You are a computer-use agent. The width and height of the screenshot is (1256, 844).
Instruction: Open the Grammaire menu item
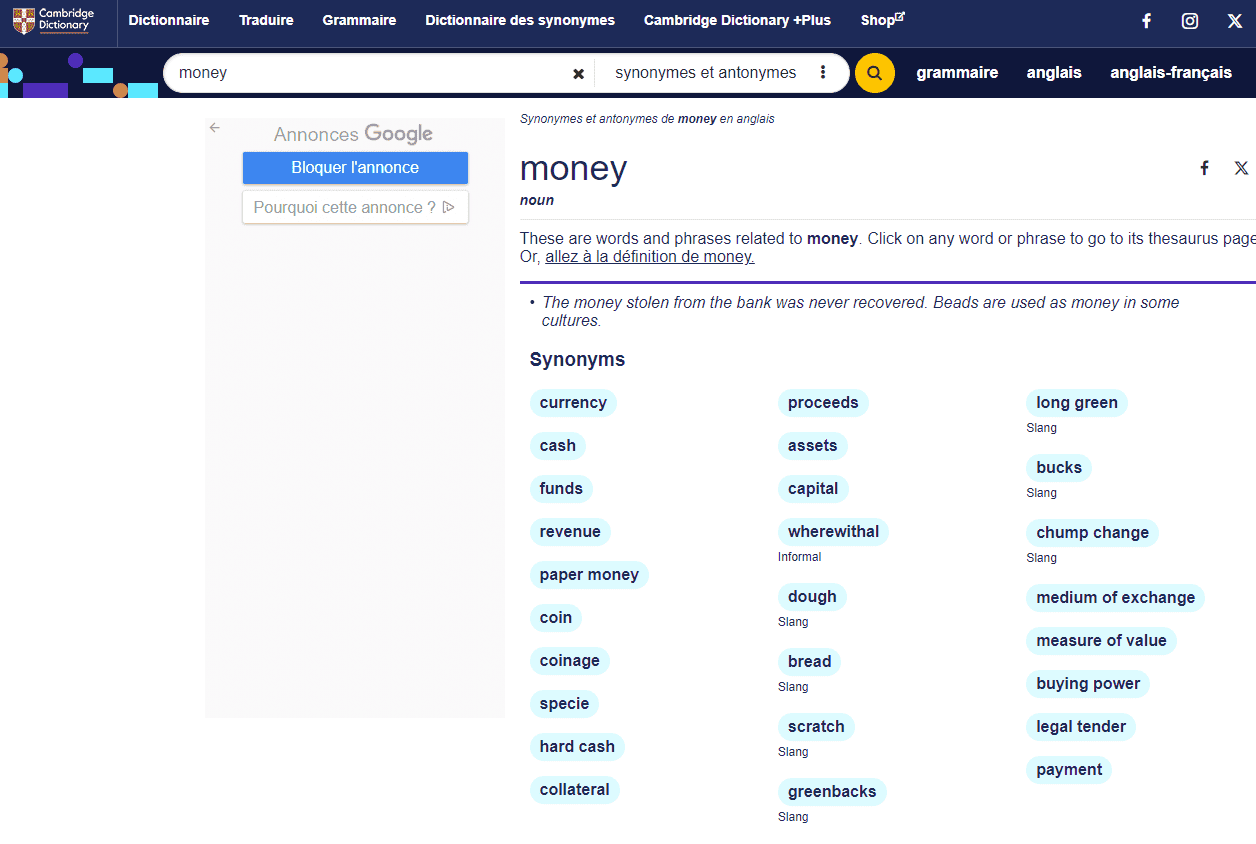359,20
